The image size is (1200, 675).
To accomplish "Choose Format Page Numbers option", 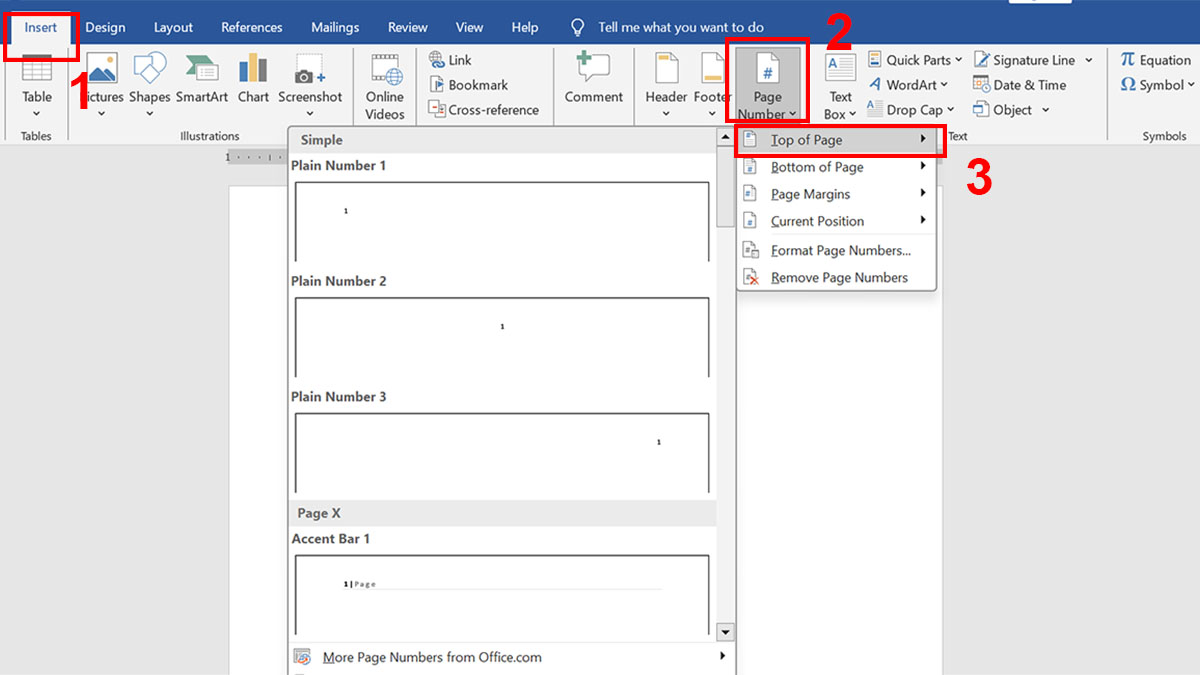I will click(838, 250).
